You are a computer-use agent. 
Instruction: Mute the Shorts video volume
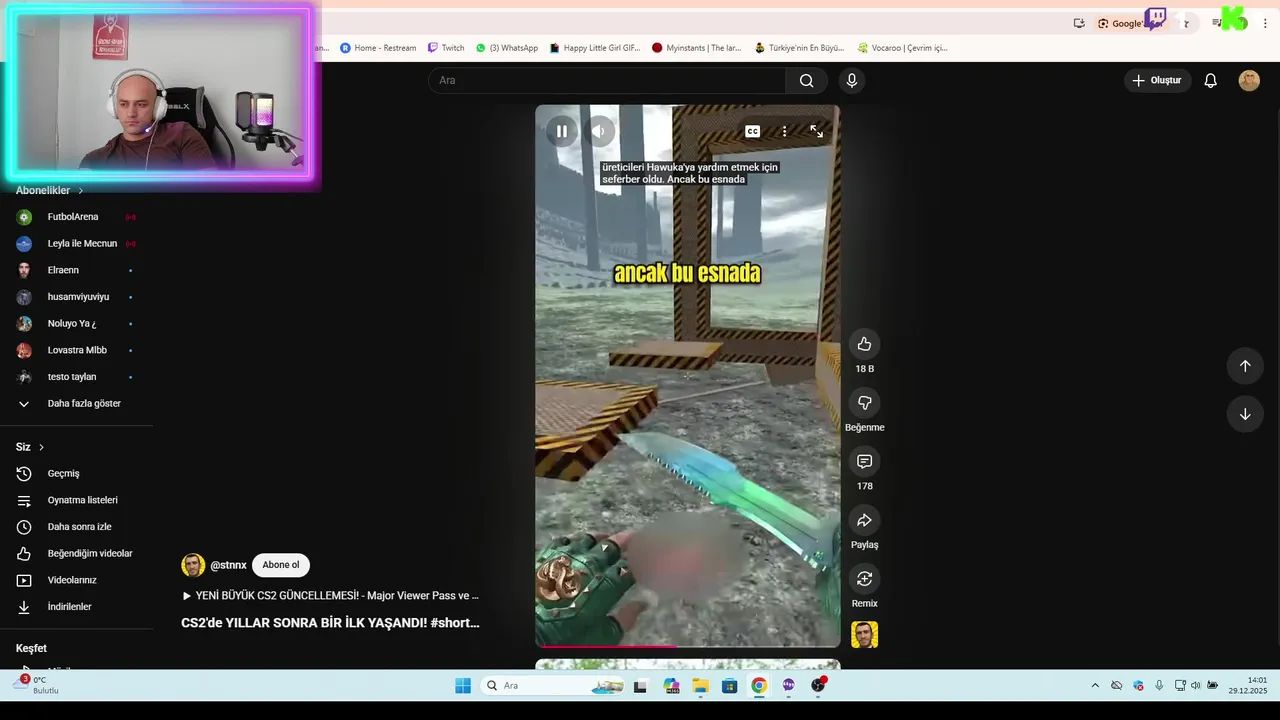(599, 131)
